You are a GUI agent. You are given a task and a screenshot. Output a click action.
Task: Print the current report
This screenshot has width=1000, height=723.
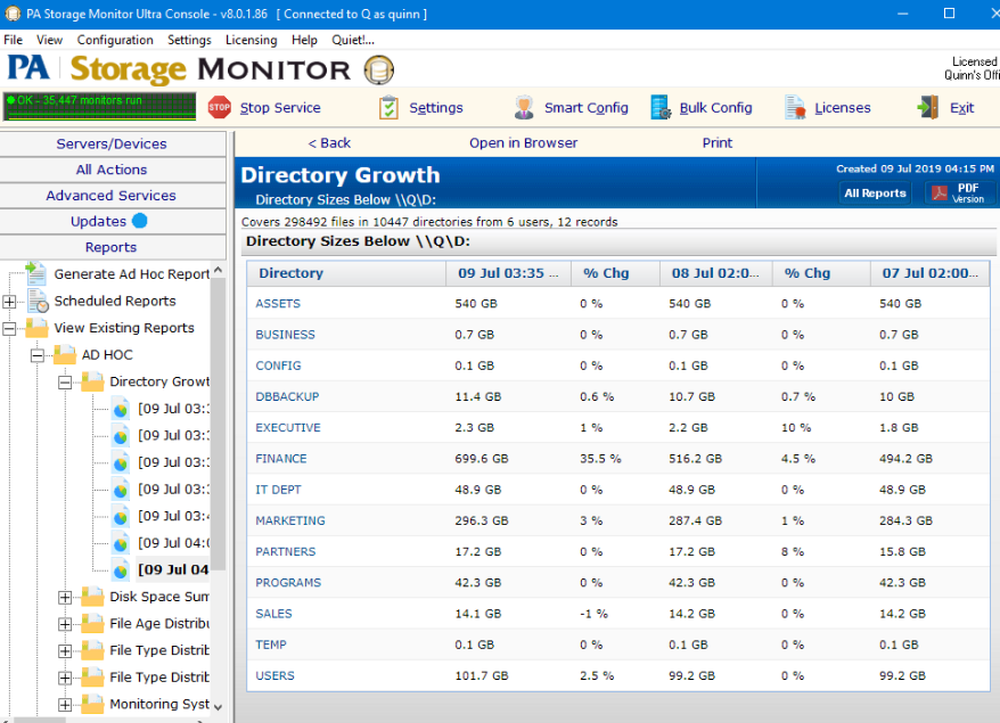(x=717, y=143)
